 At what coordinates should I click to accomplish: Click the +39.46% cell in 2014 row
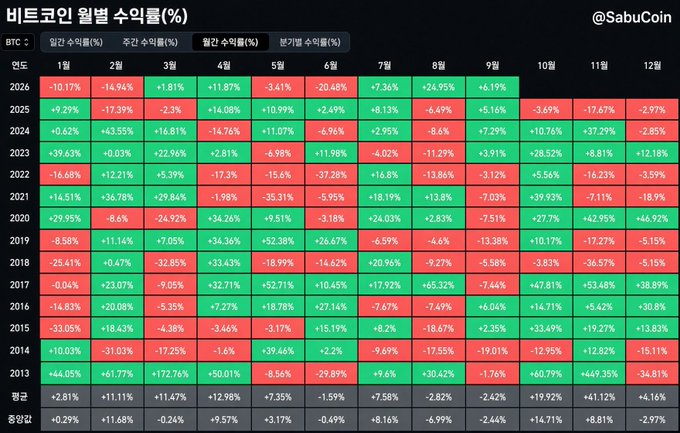[278, 351]
